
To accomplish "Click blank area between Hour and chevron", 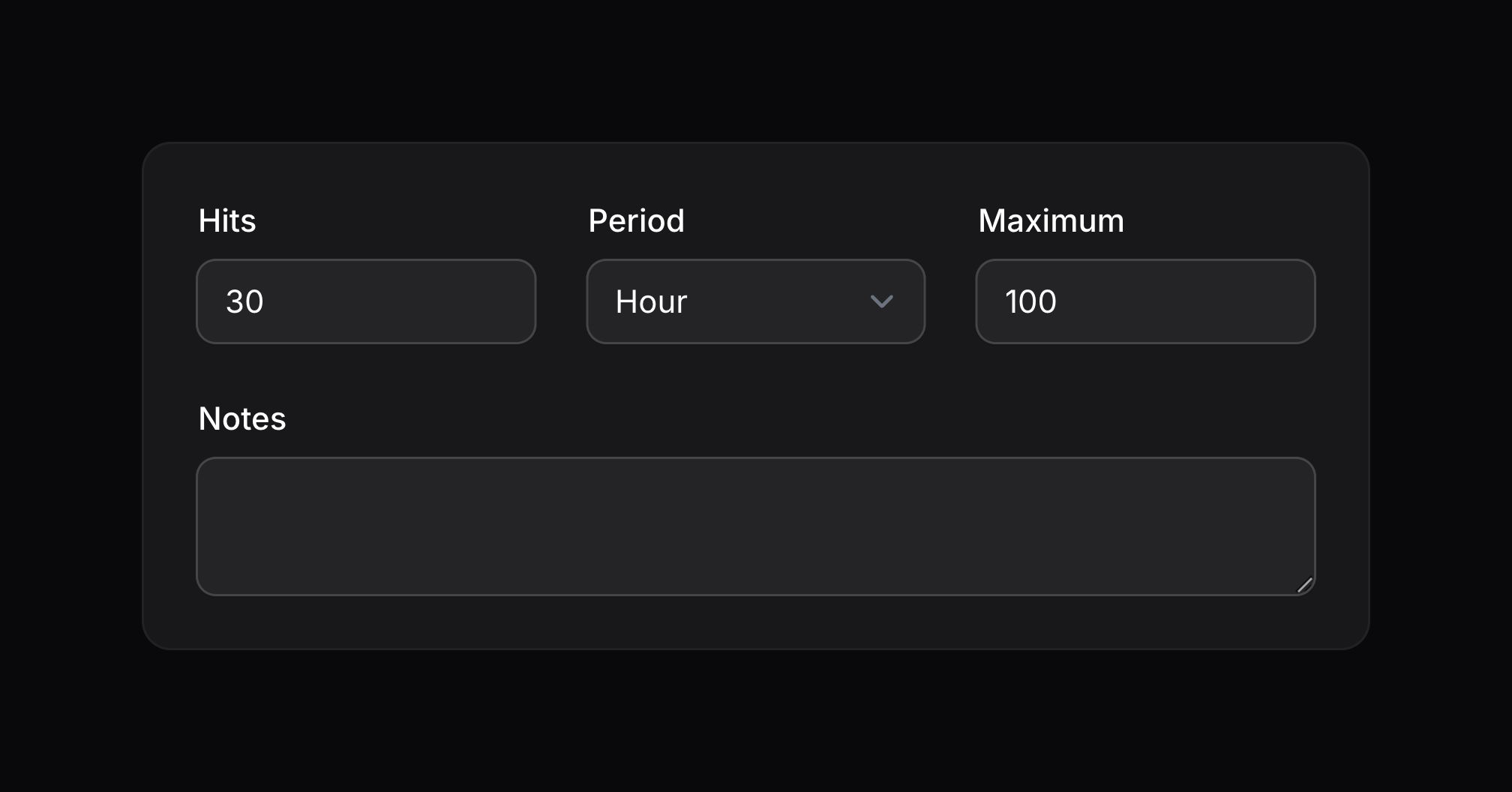I will (x=780, y=301).
